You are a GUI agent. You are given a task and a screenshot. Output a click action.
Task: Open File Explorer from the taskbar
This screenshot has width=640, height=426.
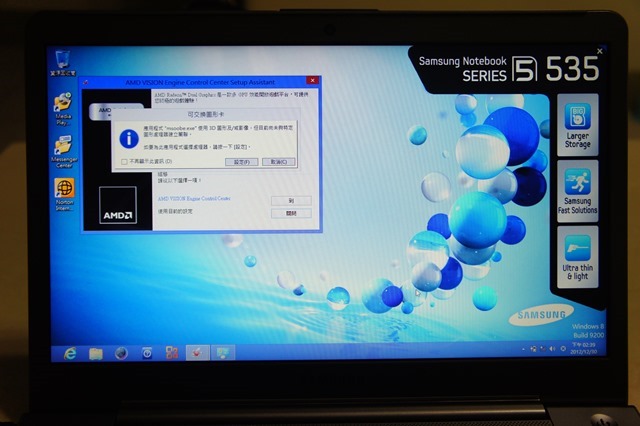96,353
